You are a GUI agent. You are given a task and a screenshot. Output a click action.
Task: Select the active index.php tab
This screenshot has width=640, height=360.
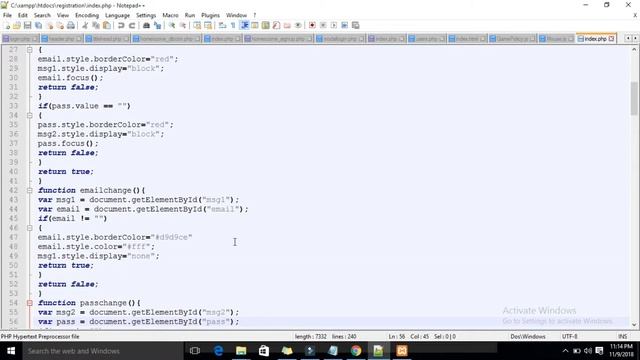(595, 39)
